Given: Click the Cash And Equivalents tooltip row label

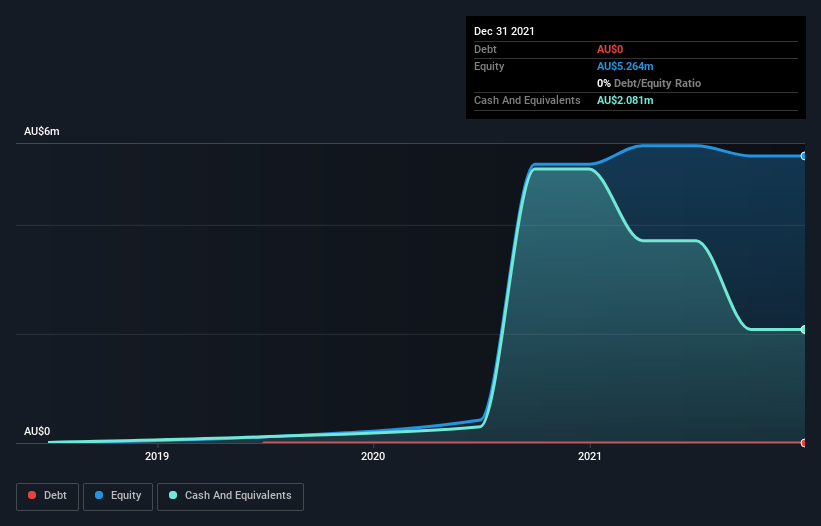Looking at the screenshot, I should tap(527, 100).
